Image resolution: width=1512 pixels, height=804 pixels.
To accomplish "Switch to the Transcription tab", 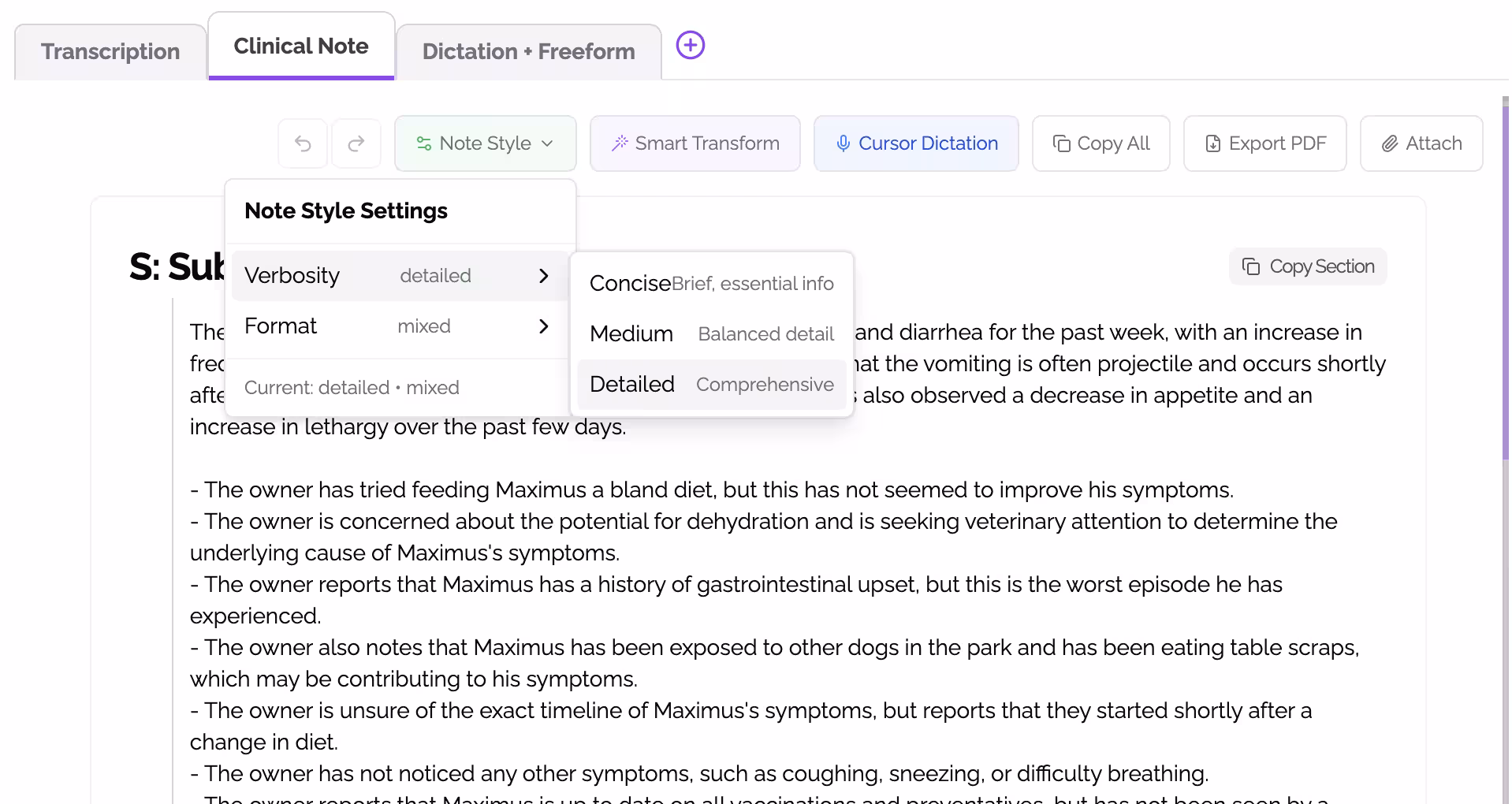I will point(110,50).
